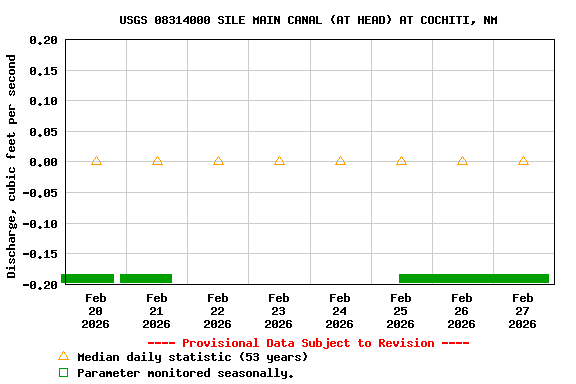The height and width of the screenshot is (384, 576).
Task: Click the -0.05 y-axis value
Action: tap(40, 193)
